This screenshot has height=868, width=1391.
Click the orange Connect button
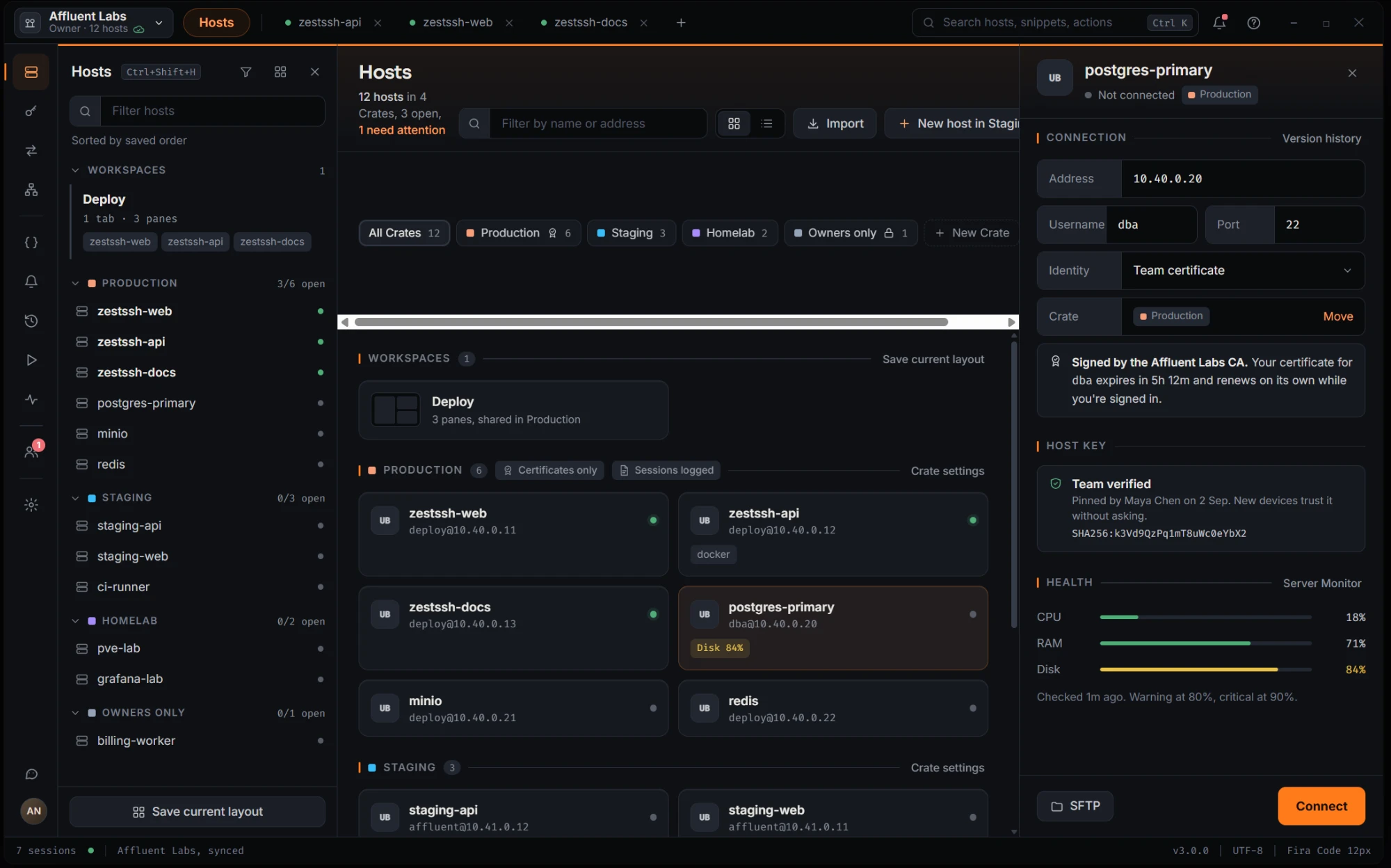point(1321,806)
